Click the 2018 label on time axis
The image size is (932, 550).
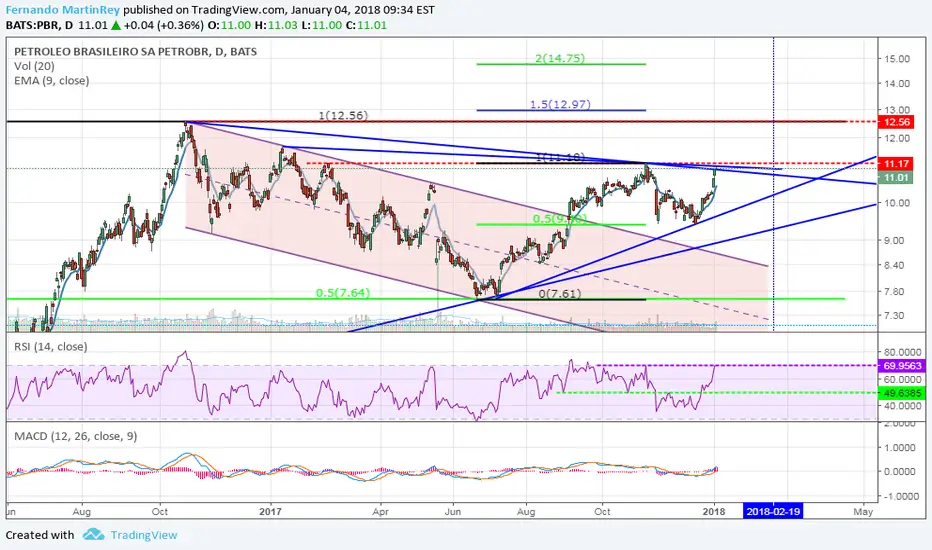tap(714, 511)
